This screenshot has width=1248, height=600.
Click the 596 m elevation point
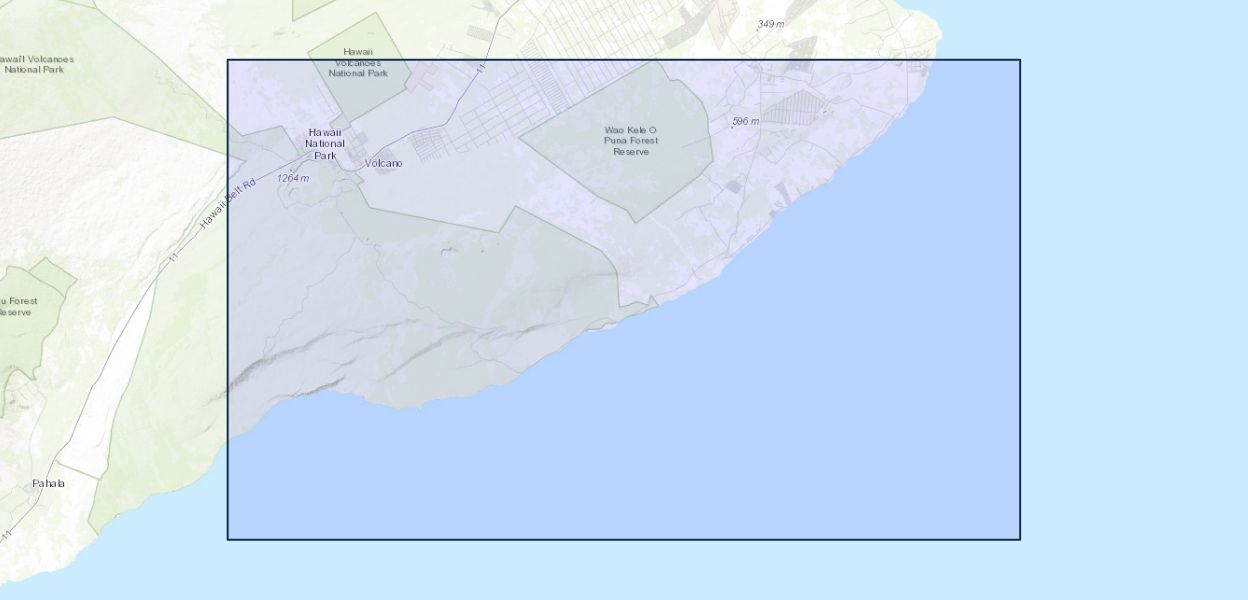click(x=745, y=122)
